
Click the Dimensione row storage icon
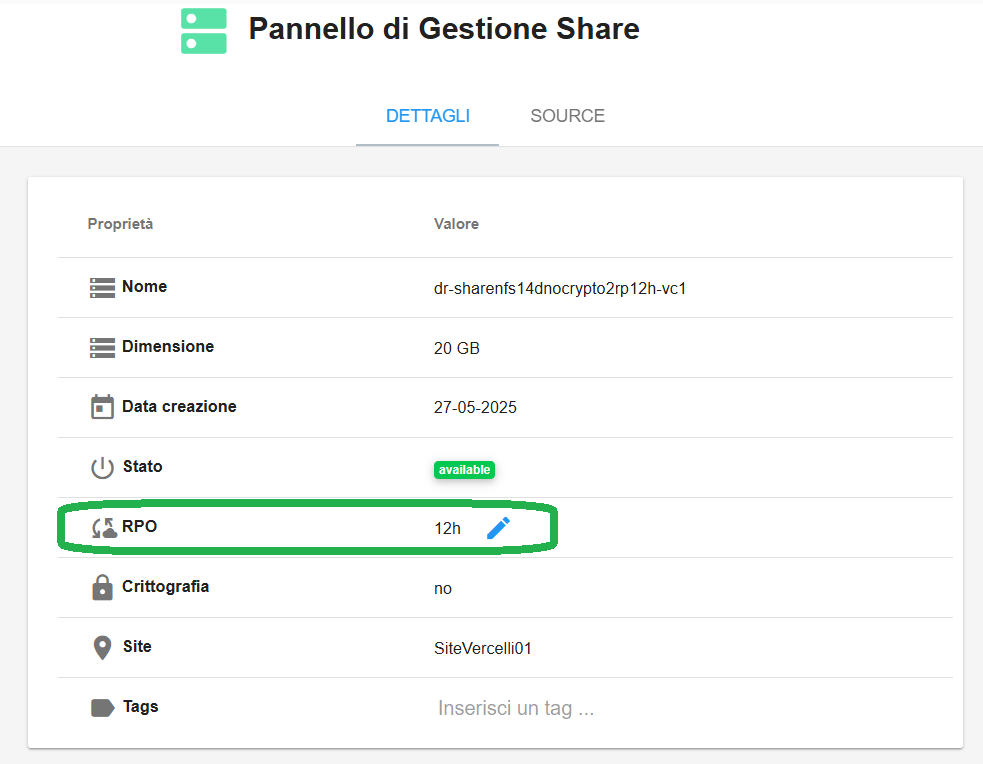point(102,348)
